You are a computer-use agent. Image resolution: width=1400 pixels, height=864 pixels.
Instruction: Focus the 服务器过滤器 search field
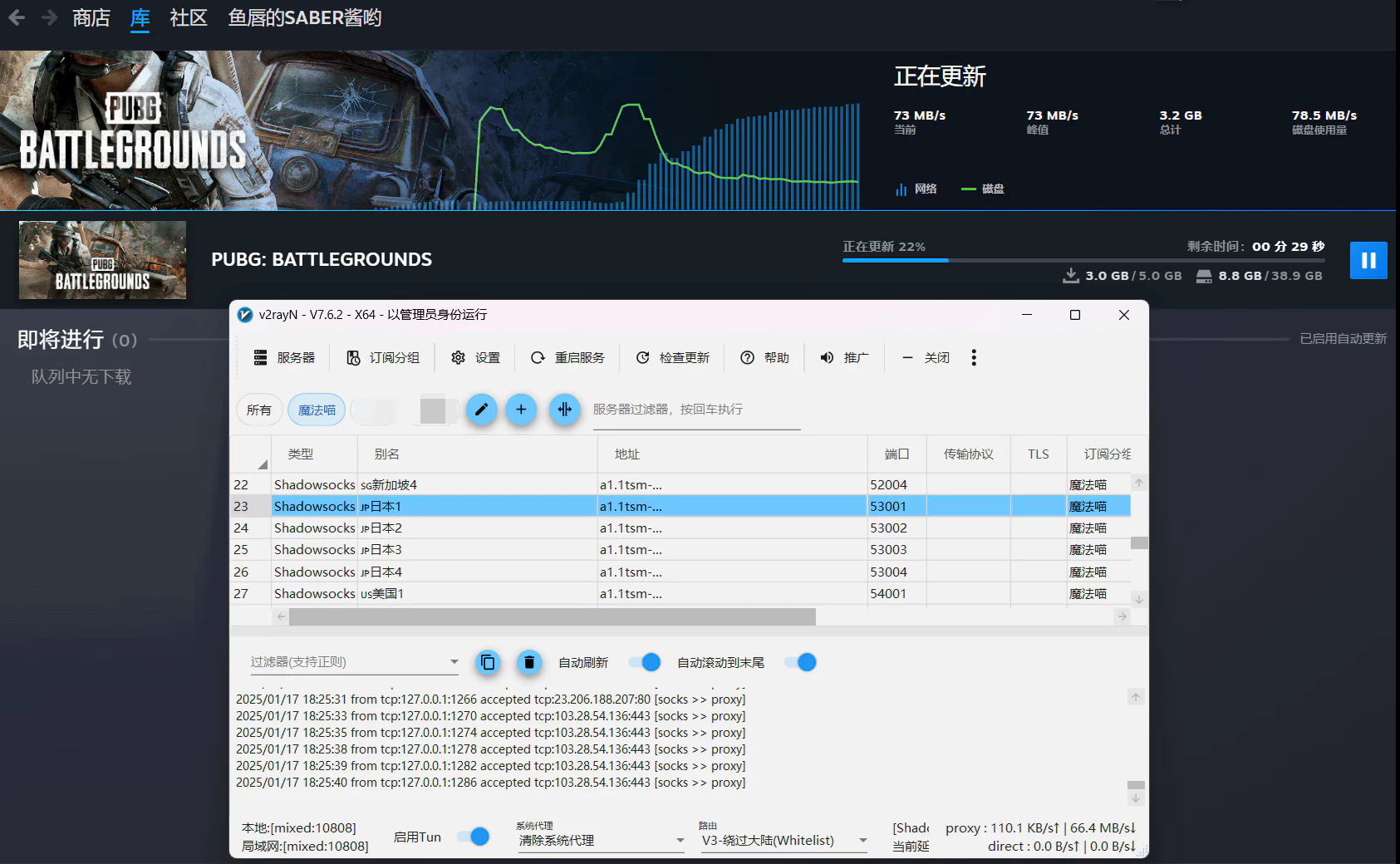coord(696,410)
